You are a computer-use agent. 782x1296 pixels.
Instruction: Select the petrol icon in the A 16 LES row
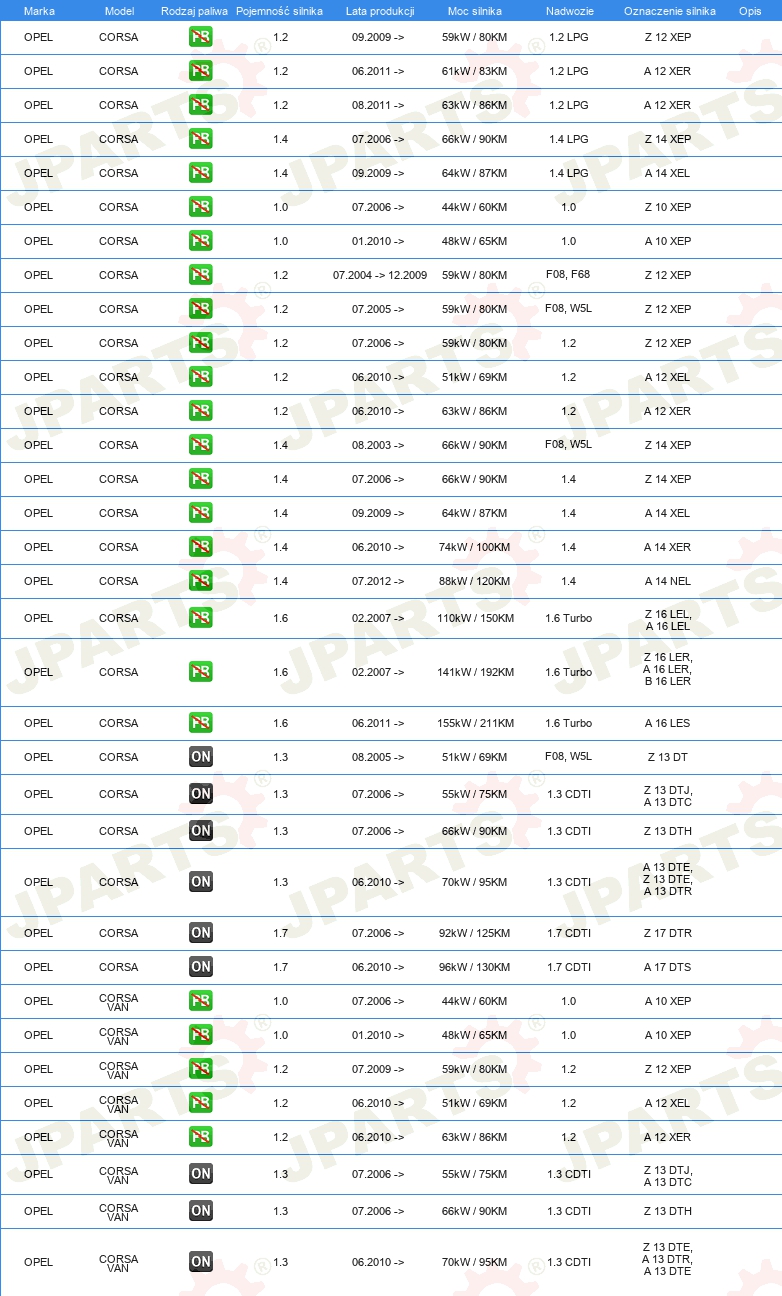pyautogui.click(x=201, y=723)
